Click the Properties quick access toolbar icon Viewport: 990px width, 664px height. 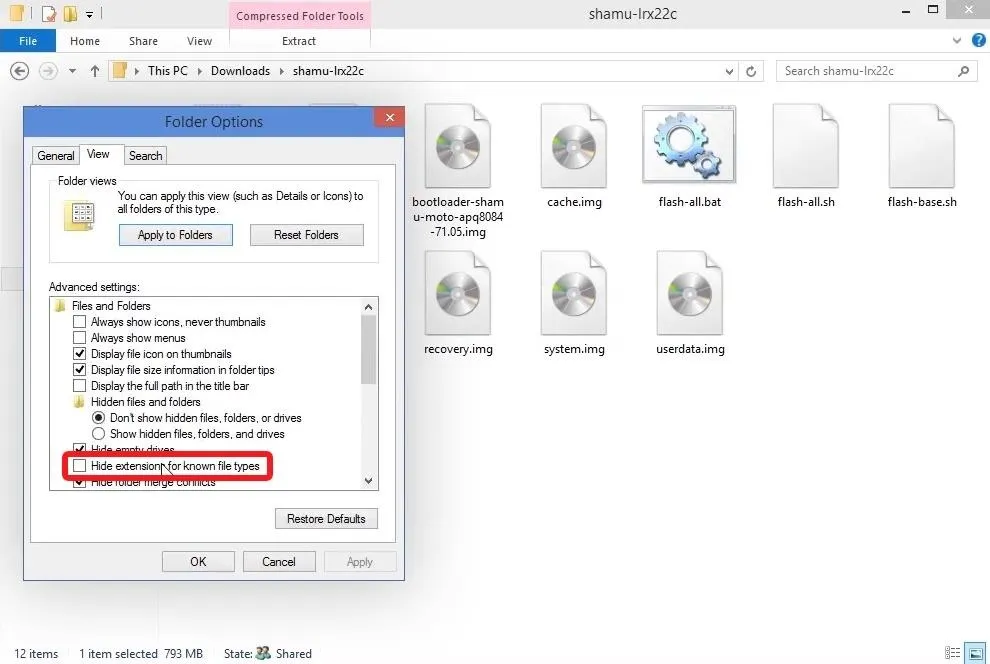pos(49,13)
